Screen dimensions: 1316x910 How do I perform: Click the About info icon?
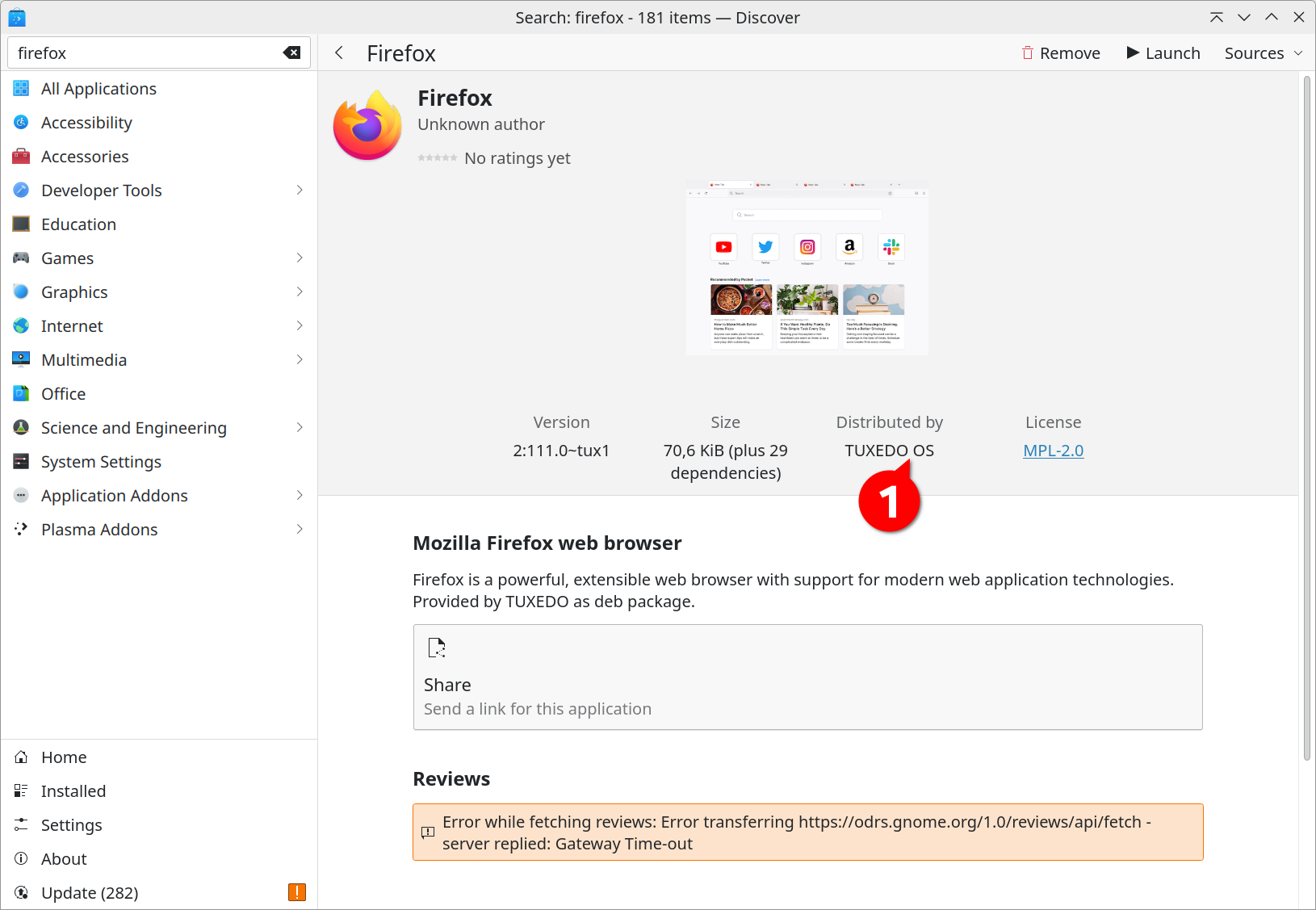(21, 859)
